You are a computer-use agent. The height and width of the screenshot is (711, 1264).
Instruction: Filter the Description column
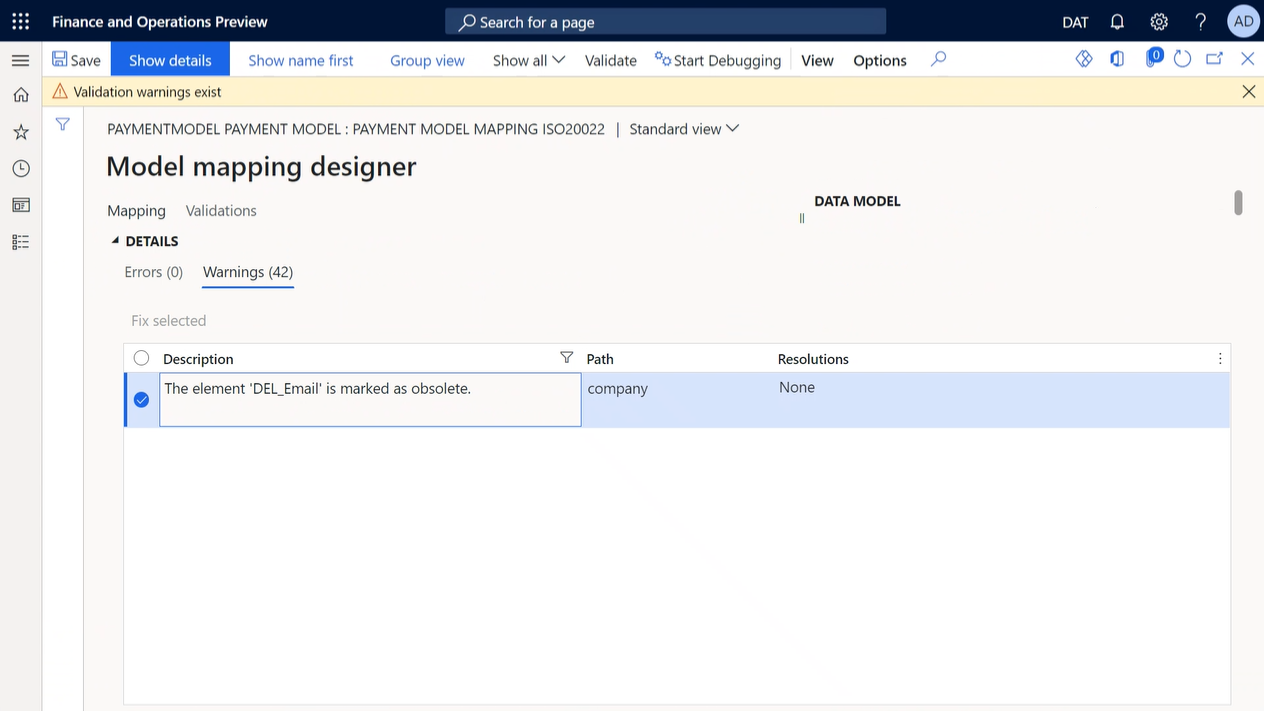point(566,357)
